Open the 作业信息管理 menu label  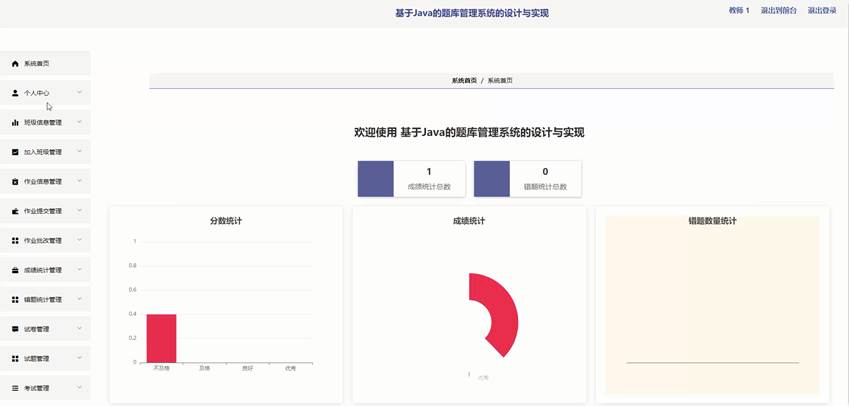[43, 182]
